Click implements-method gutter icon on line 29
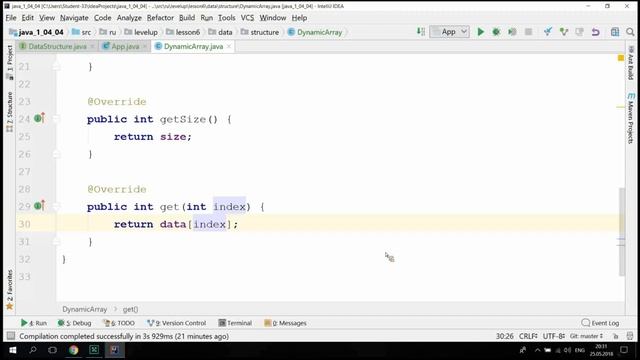 pyautogui.click(x=39, y=206)
